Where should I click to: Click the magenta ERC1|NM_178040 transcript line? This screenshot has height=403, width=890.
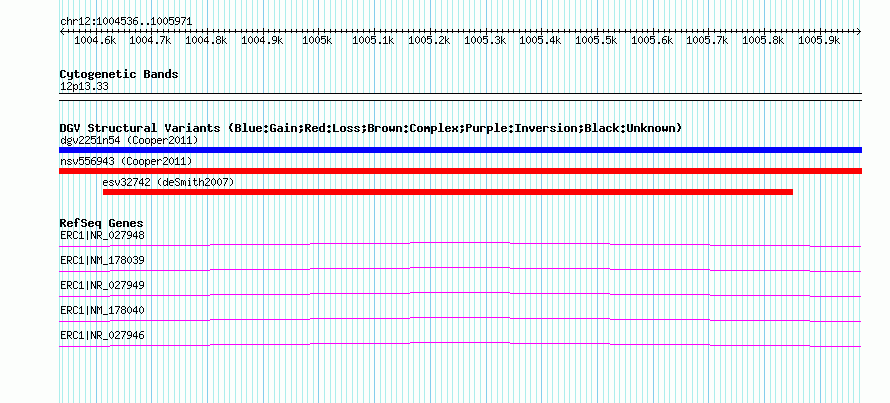click(460, 319)
